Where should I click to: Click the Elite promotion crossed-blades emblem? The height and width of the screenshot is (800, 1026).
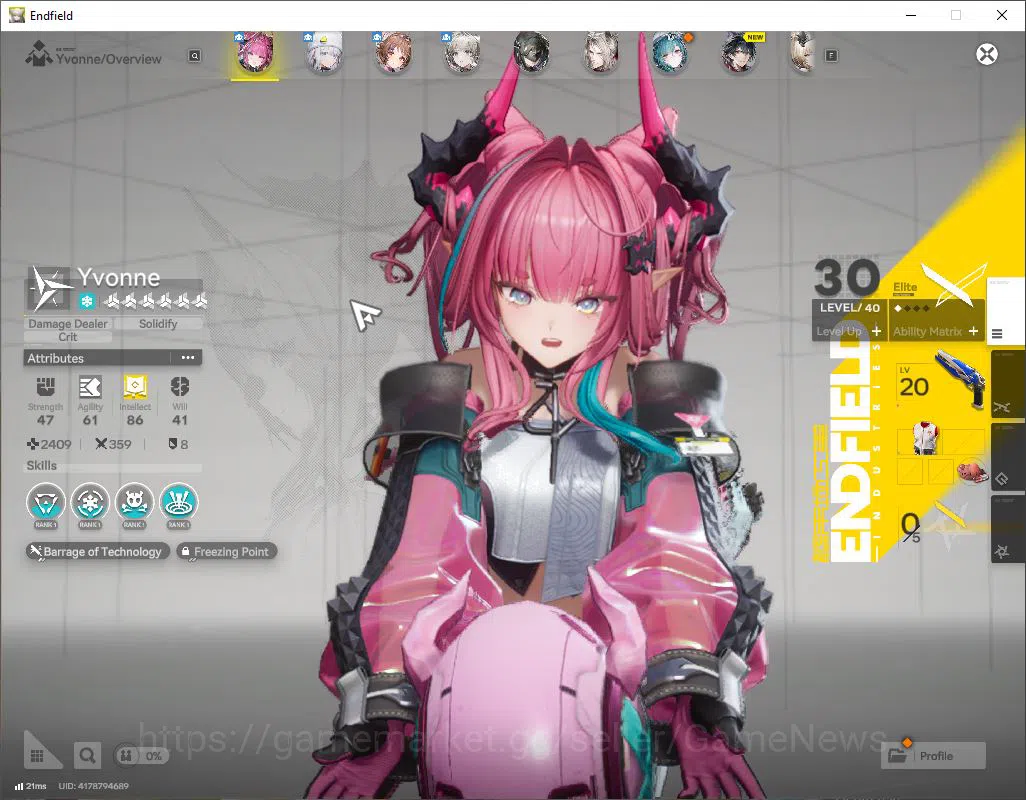coord(953,285)
